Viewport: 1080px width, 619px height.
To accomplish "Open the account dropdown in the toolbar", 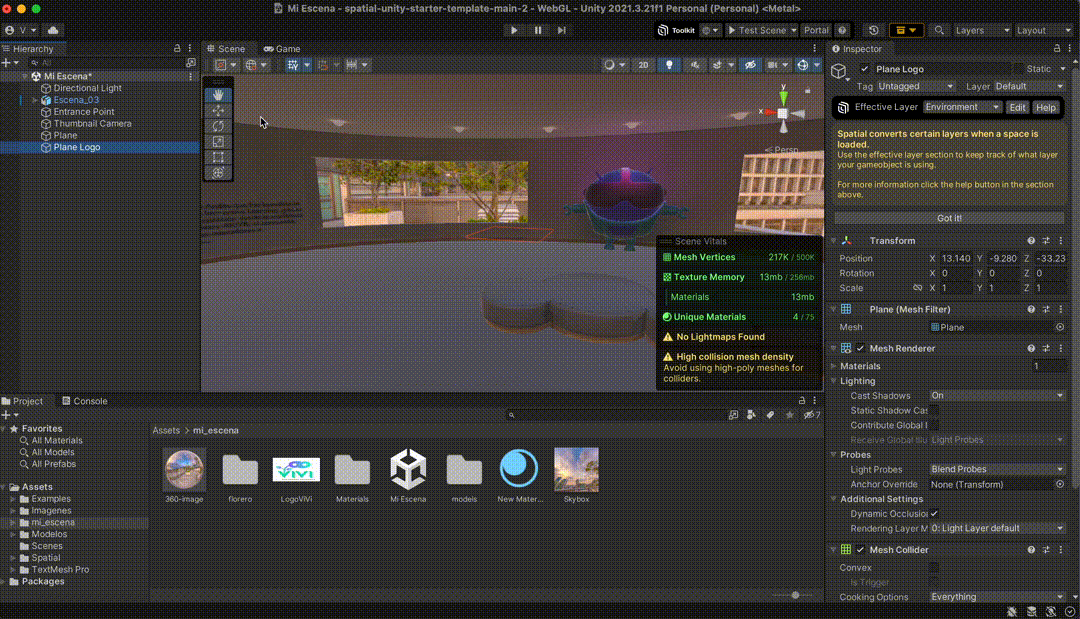I will tap(20, 30).
